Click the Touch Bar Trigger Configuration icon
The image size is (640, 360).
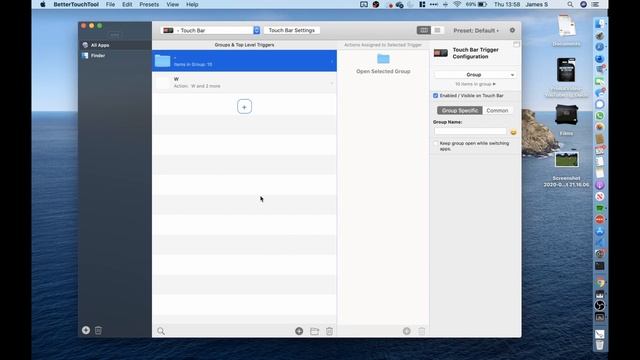coord(441,53)
